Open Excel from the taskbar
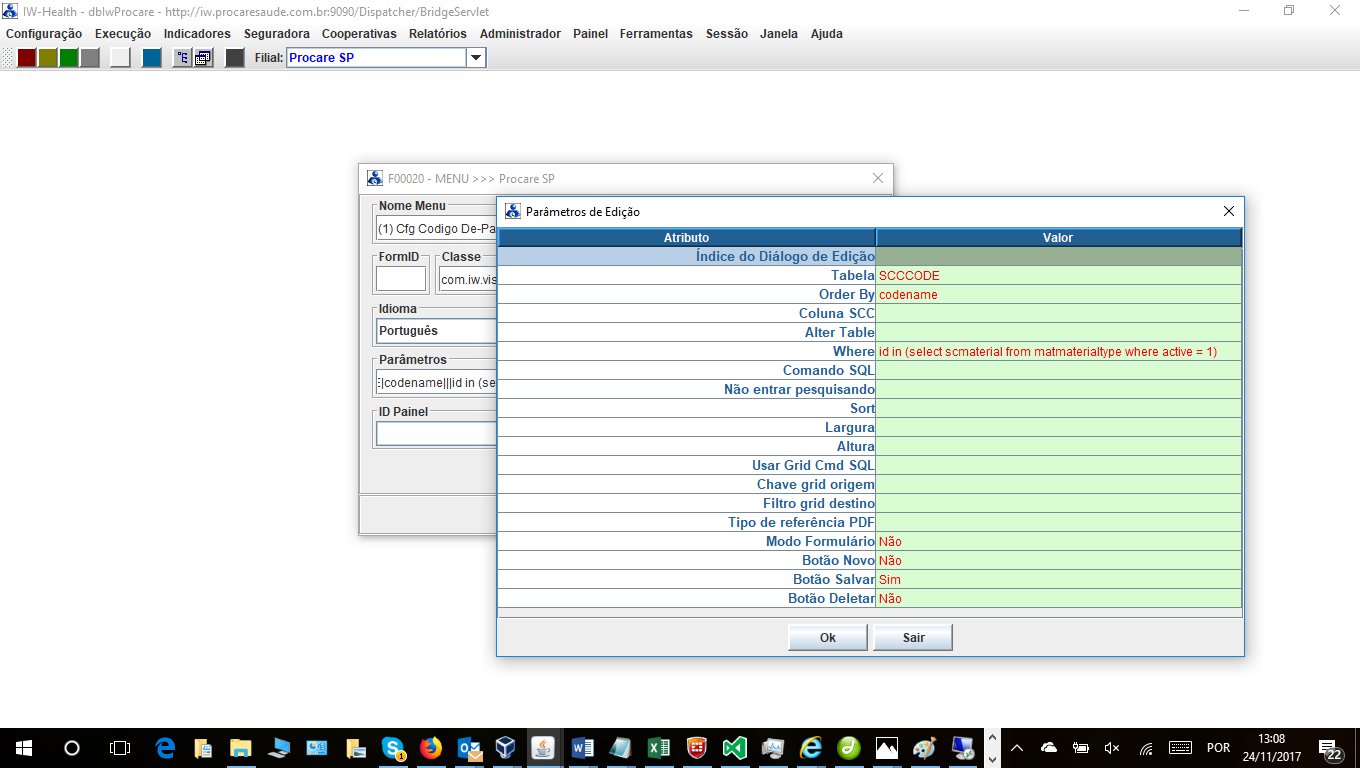 pyautogui.click(x=659, y=747)
